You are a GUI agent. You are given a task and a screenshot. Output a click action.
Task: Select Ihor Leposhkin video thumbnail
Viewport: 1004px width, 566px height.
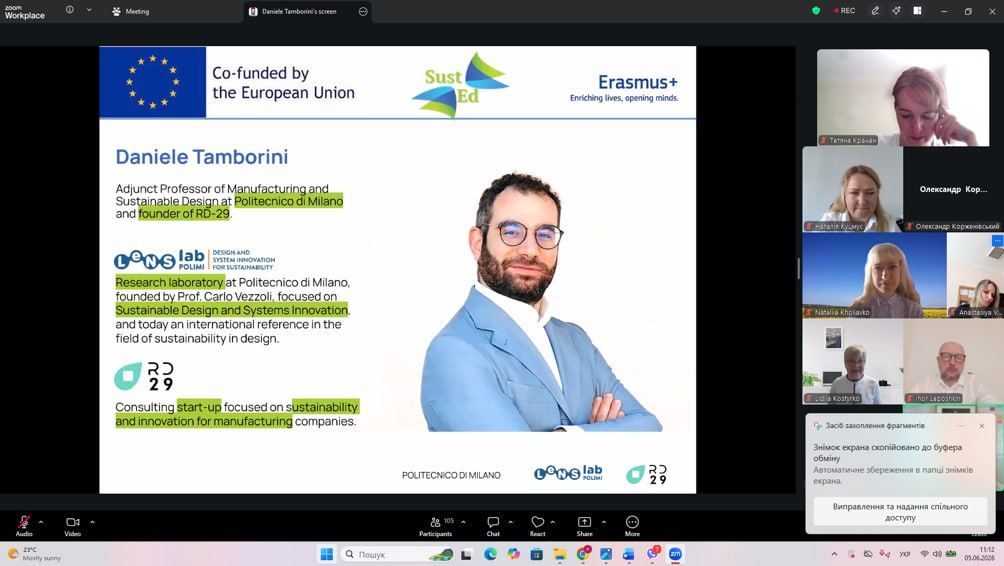point(953,362)
